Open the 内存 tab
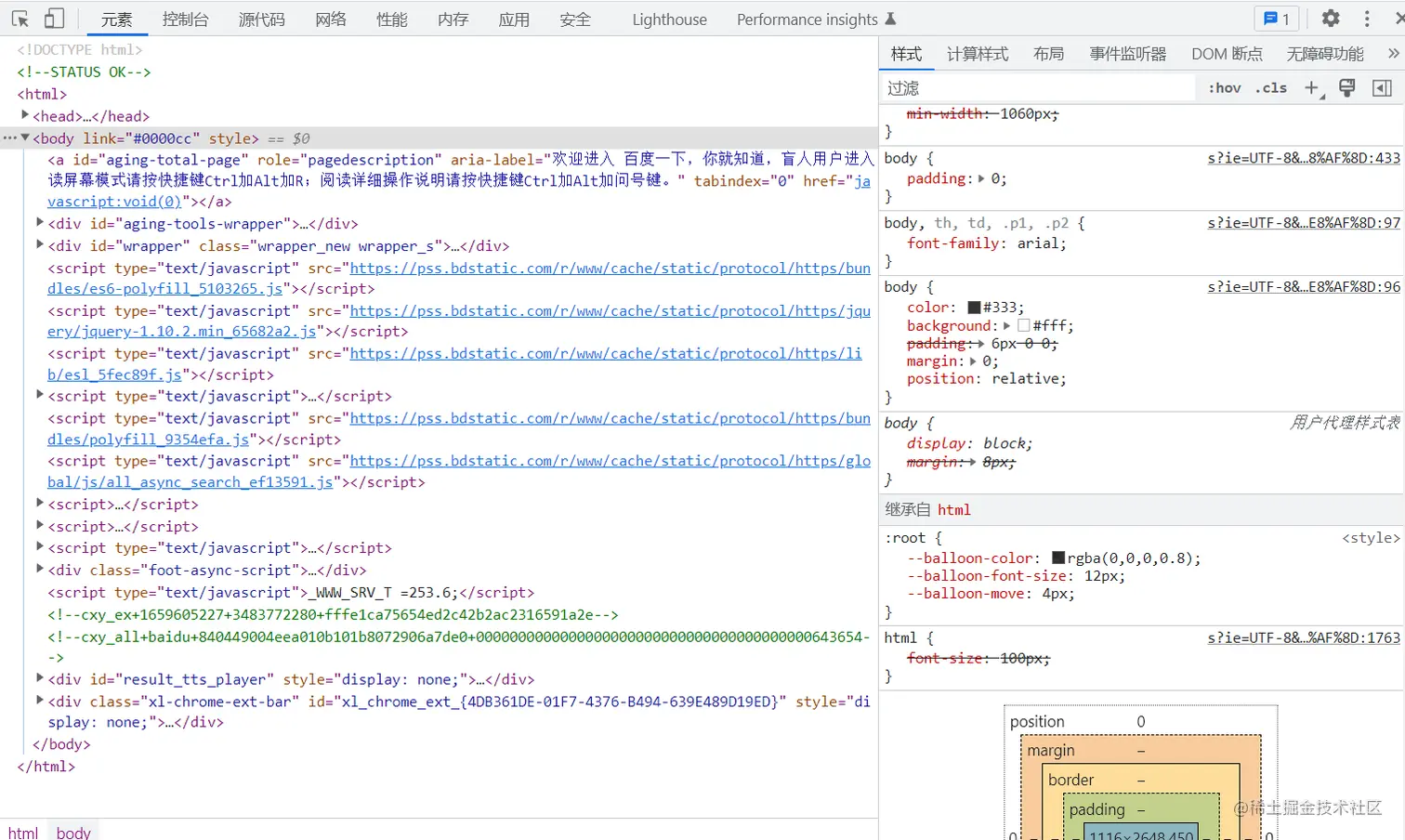The image size is (1405, 840). pyautogui.click(x=453, y=20)
